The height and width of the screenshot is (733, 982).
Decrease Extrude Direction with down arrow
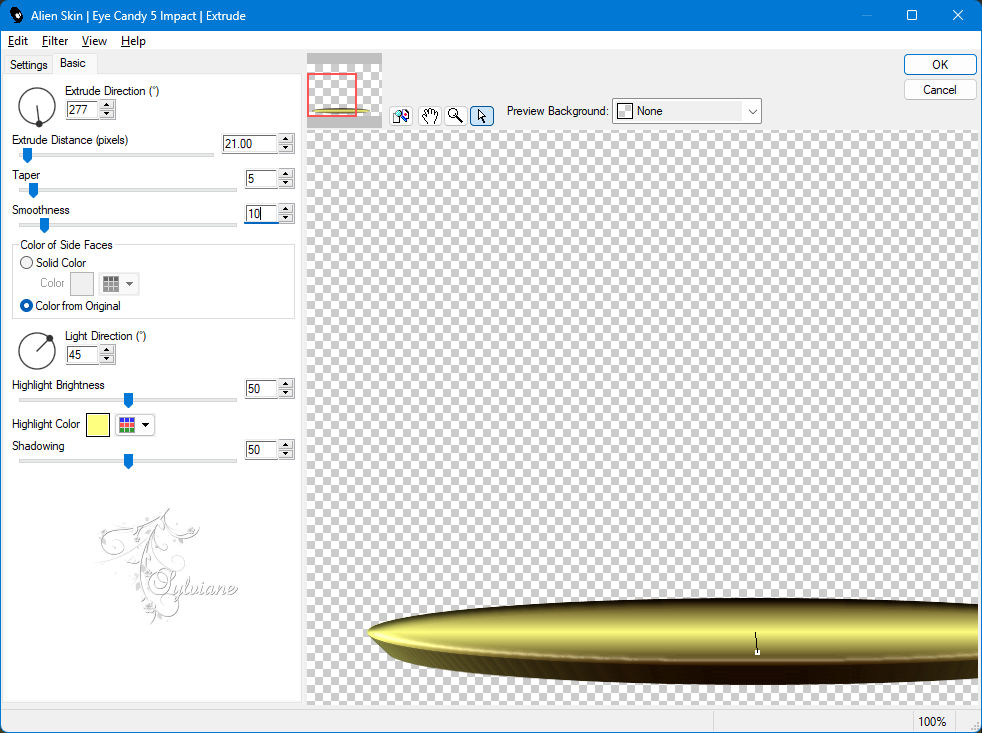coord(107,114)
